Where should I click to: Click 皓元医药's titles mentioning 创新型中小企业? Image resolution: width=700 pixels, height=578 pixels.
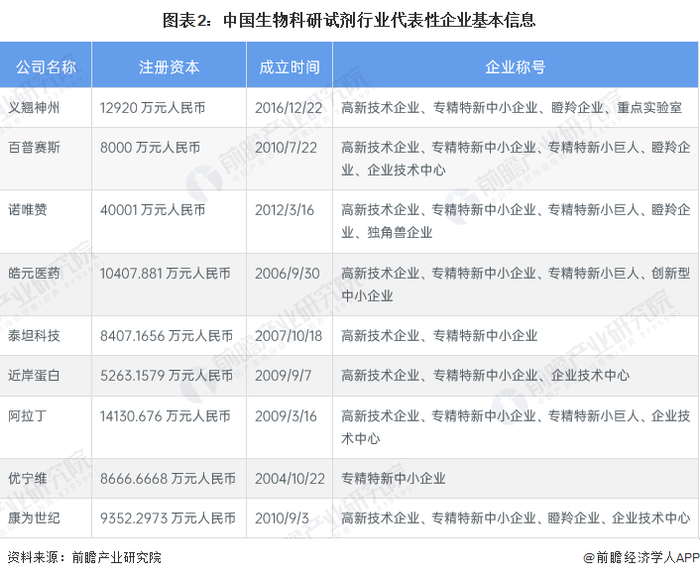(516, 284)
